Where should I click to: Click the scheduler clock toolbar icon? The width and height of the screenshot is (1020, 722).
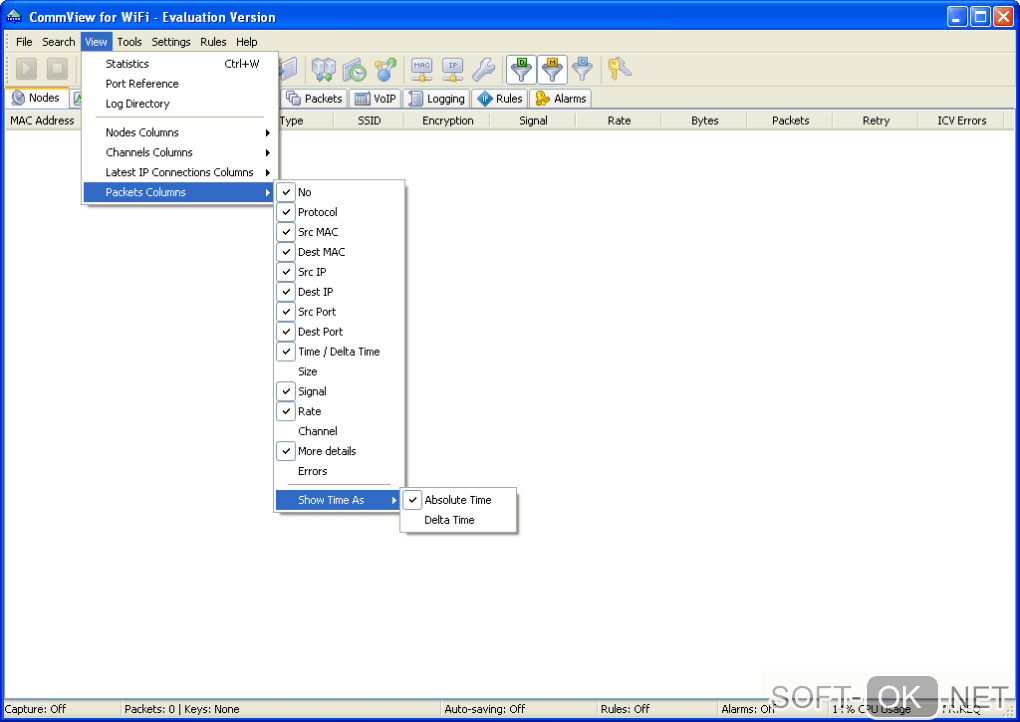coord(355,69)
